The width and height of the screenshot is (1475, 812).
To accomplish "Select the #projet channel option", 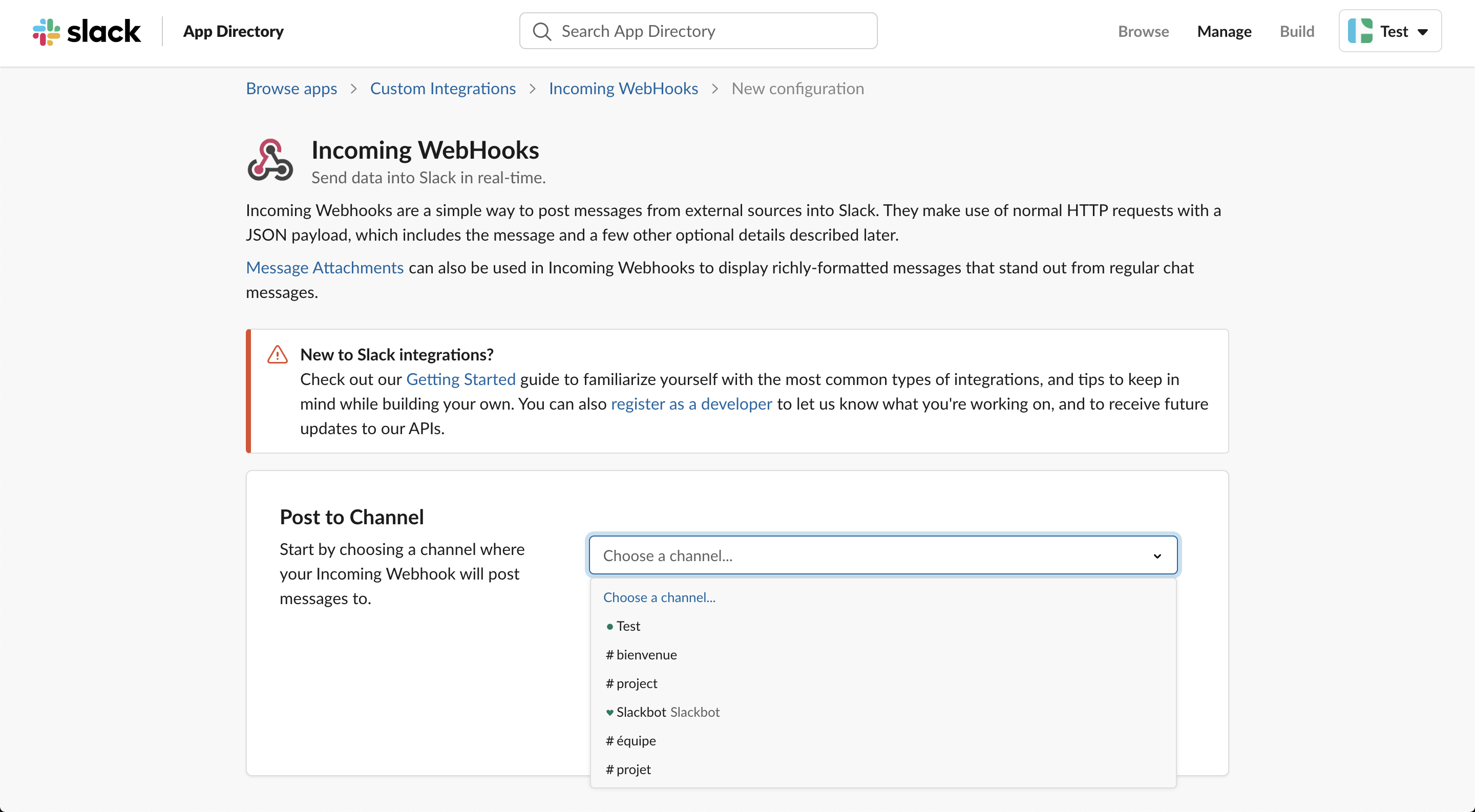I will (883, 769).
